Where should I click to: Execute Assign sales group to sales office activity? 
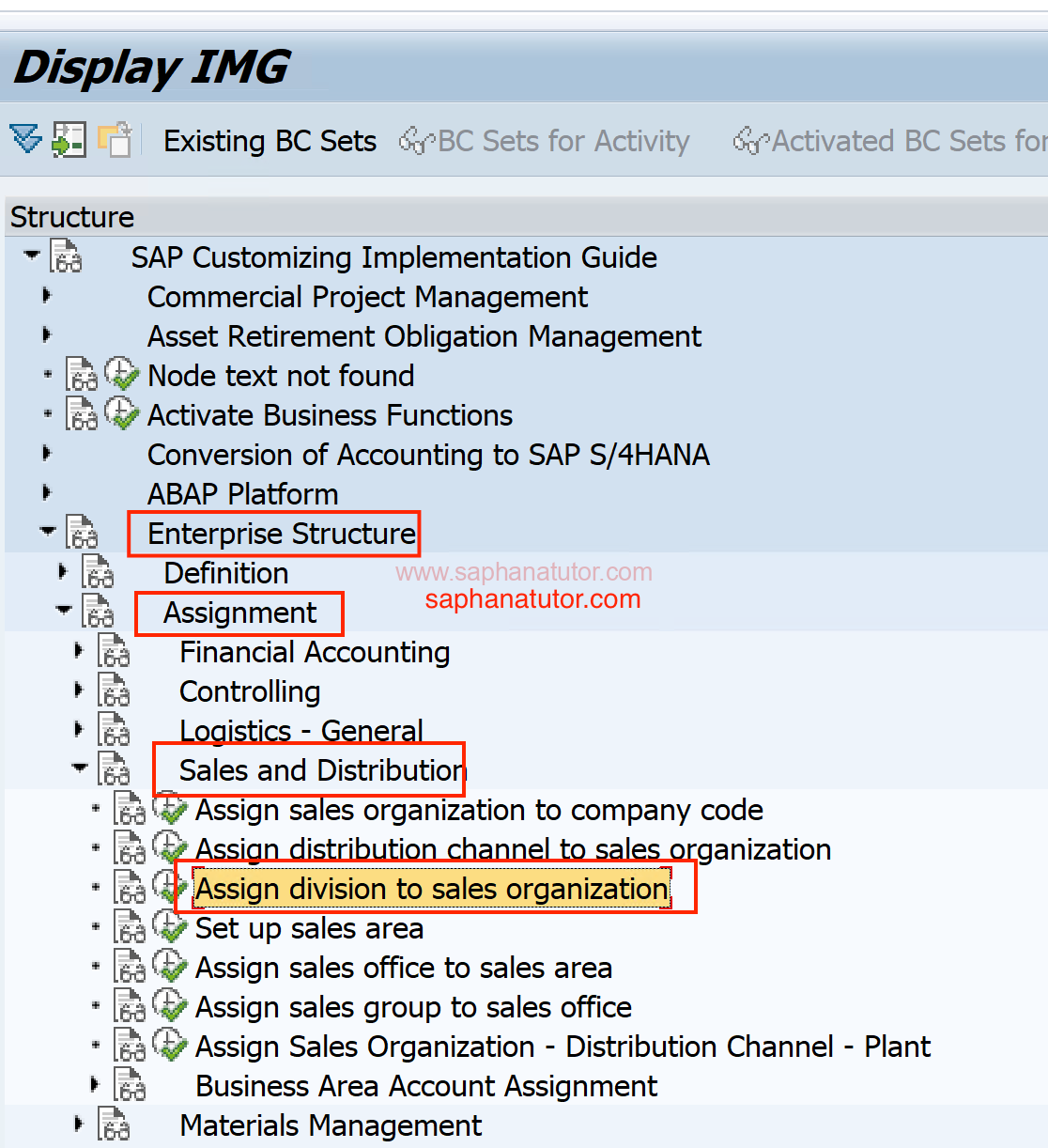pyautogui.click(x=170, y=1005)
